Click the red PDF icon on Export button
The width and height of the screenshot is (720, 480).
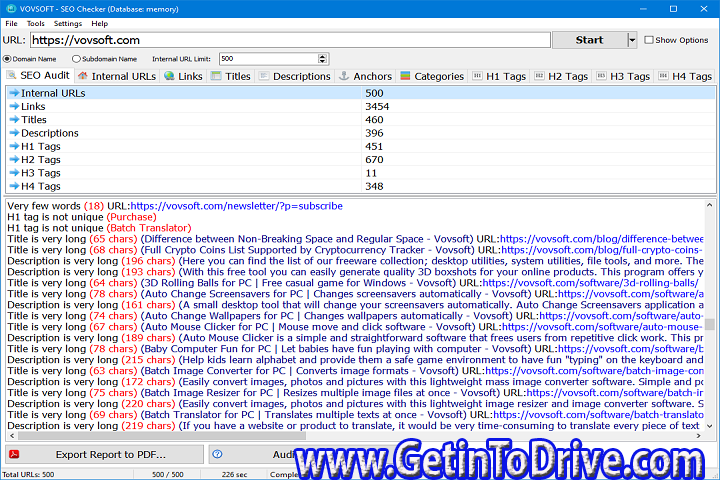tap(14, 454)
